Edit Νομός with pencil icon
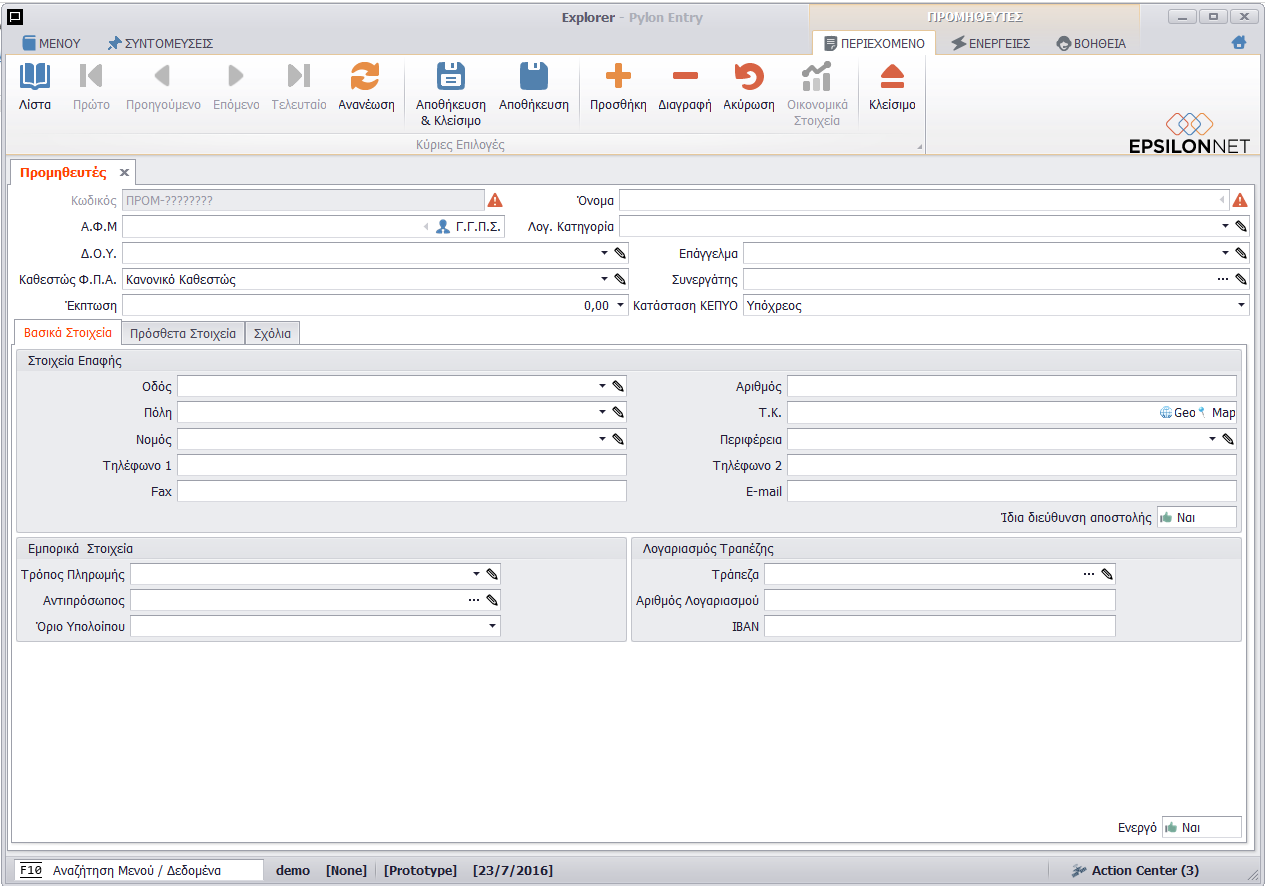 (618, 438)
